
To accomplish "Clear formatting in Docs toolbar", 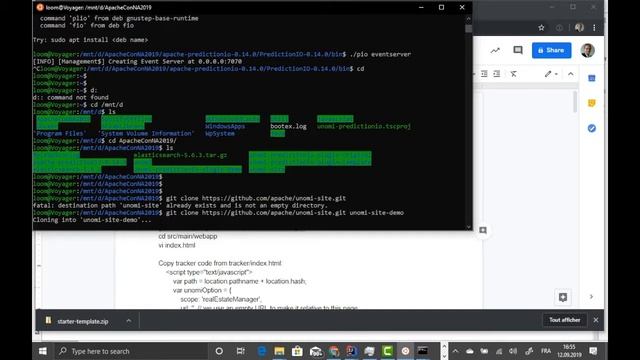I will (x=513, y=74).
